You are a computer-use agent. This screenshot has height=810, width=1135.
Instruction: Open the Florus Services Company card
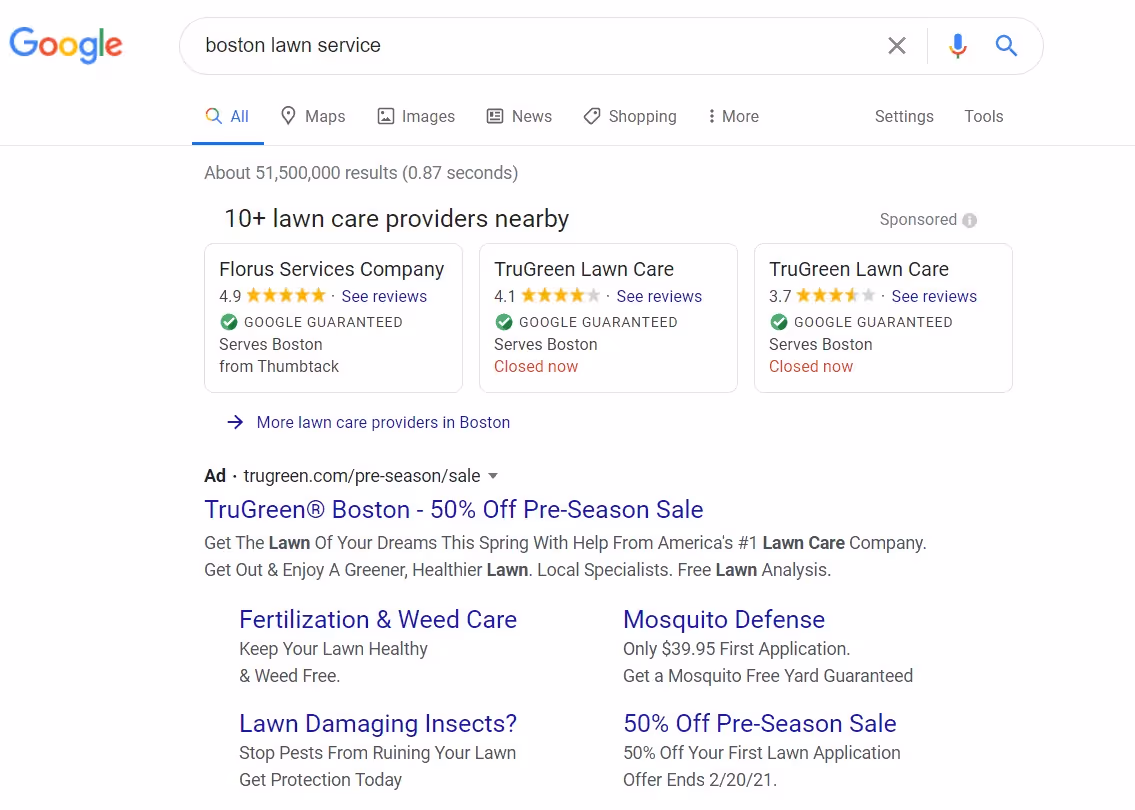click(333, 318)
